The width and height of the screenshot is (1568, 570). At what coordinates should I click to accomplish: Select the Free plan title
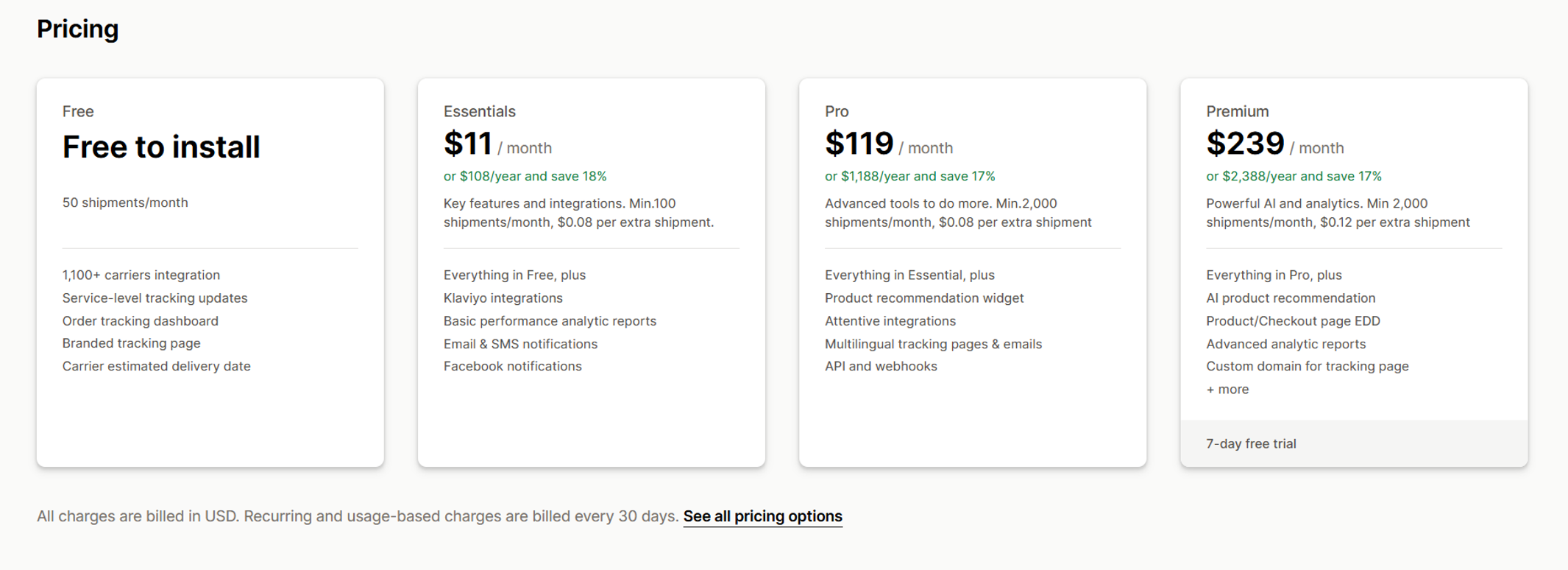click(78, 111)
